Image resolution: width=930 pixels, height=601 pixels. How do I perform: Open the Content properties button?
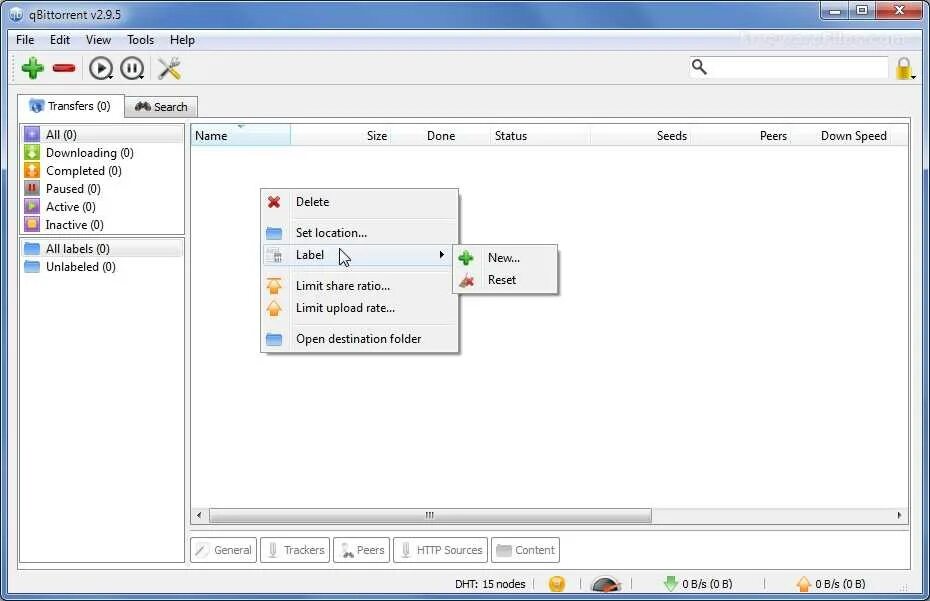(x=525, y=550)
